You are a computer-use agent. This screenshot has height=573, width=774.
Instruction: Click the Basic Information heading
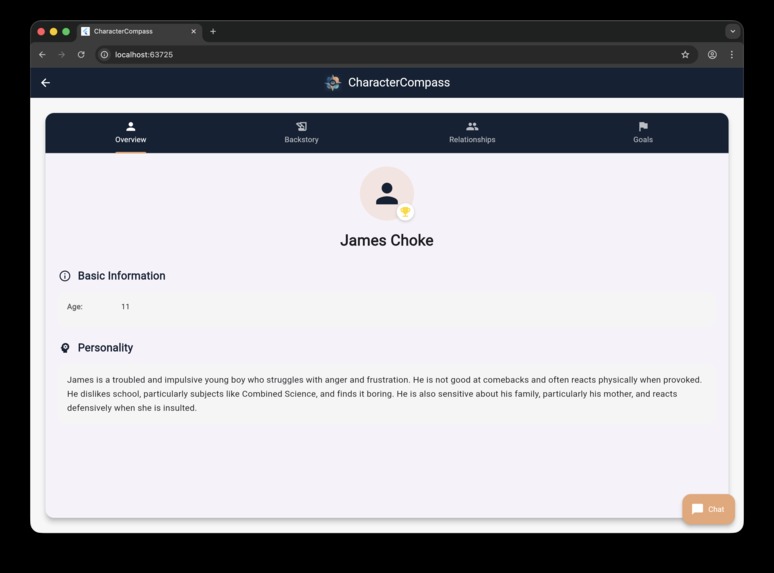tap(121, 276)
